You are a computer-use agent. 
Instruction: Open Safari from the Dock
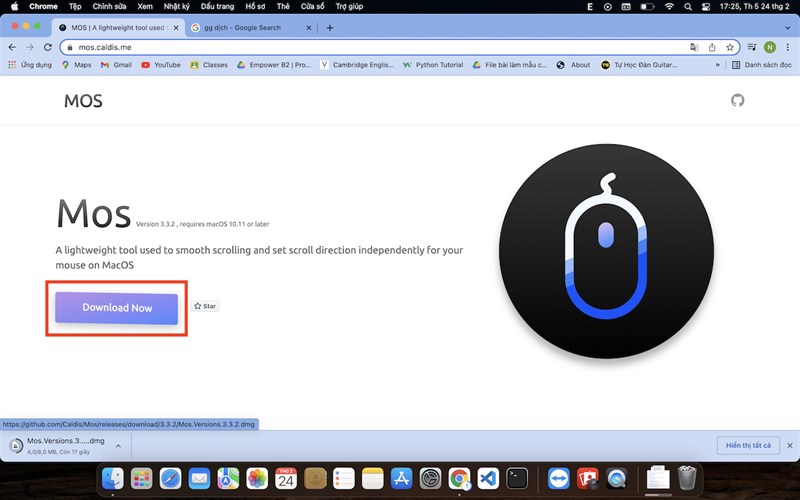pos(170,479)
